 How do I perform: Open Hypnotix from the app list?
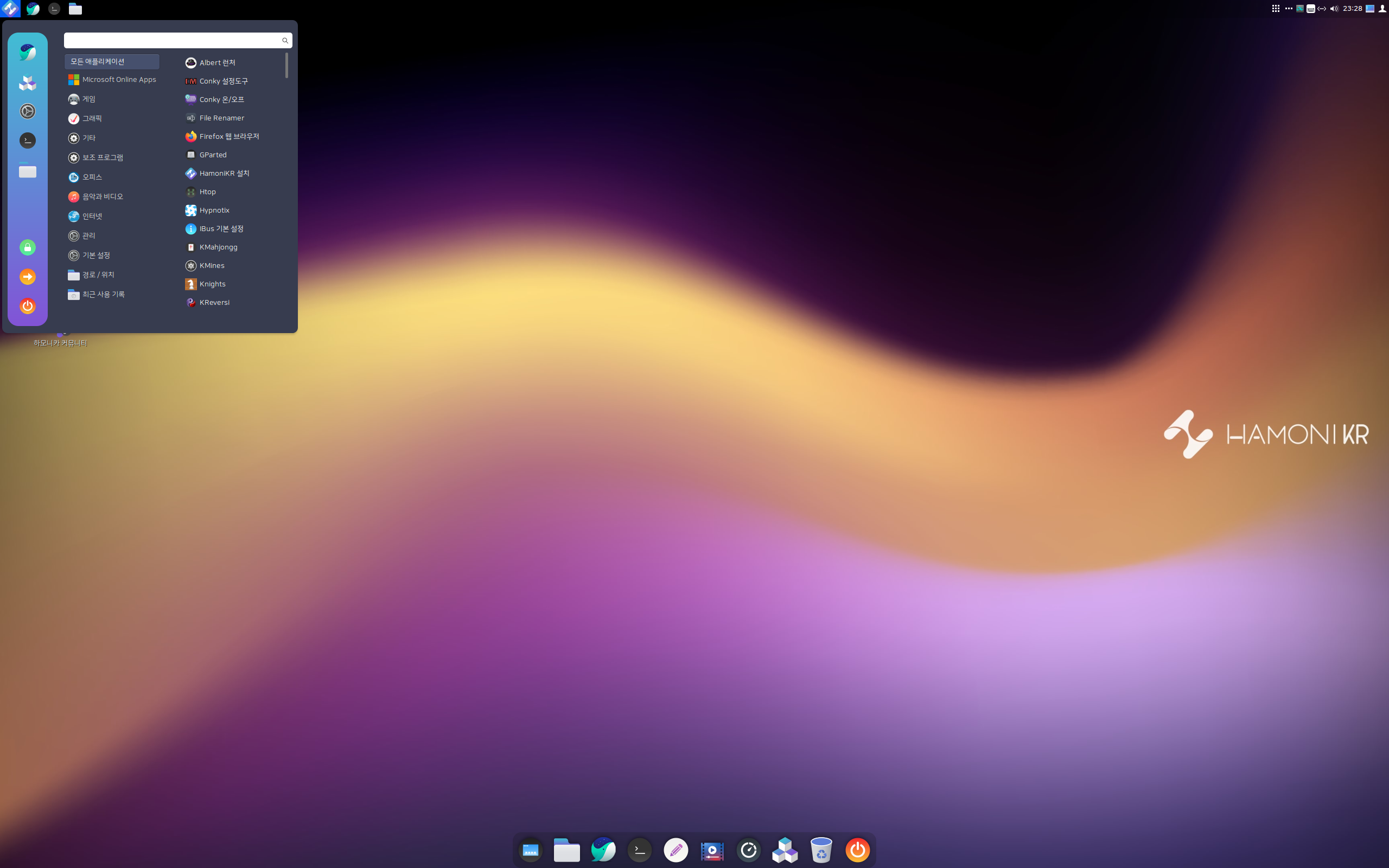tap(232, 210)
